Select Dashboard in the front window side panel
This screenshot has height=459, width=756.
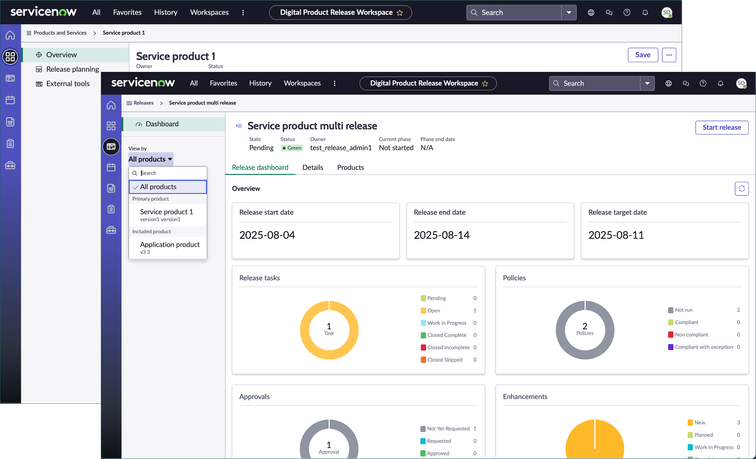tap(174, 124)
